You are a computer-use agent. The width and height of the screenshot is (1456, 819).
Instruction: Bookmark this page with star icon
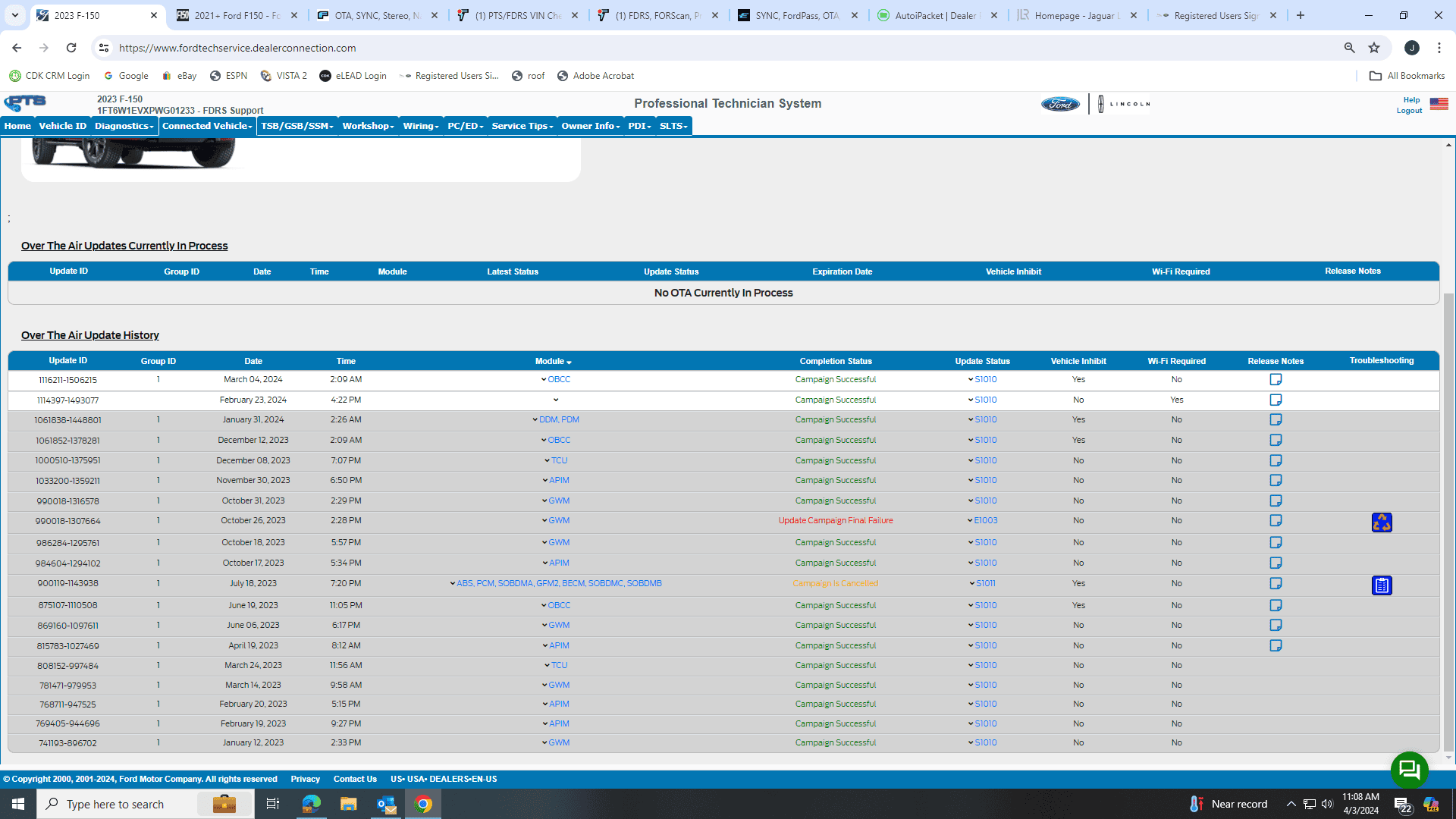point(1374,48)
